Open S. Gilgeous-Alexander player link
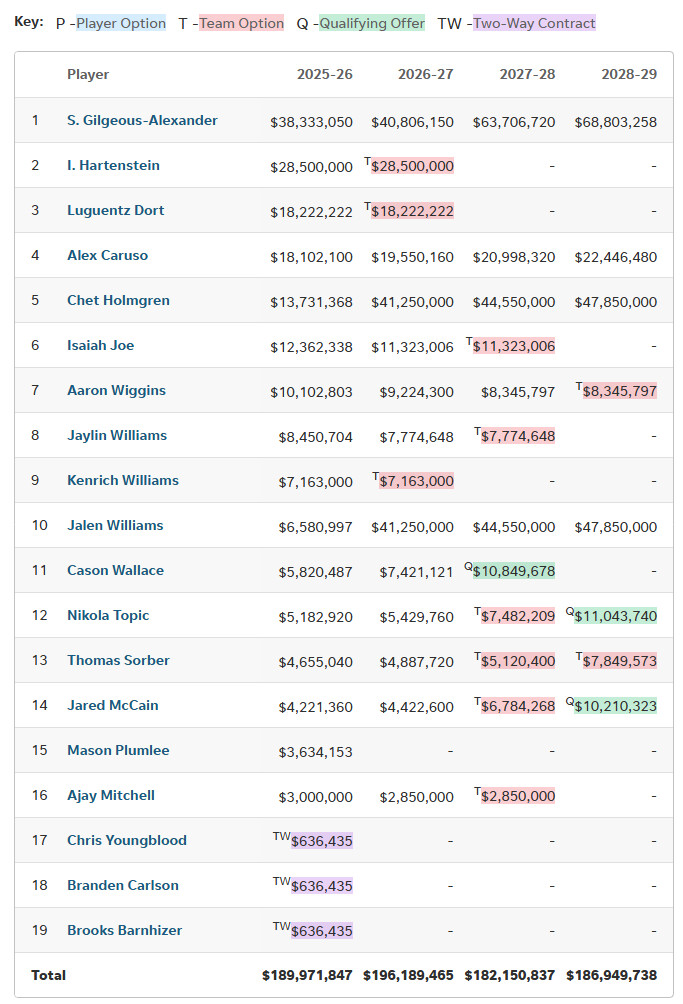 [x=142, y=121]
